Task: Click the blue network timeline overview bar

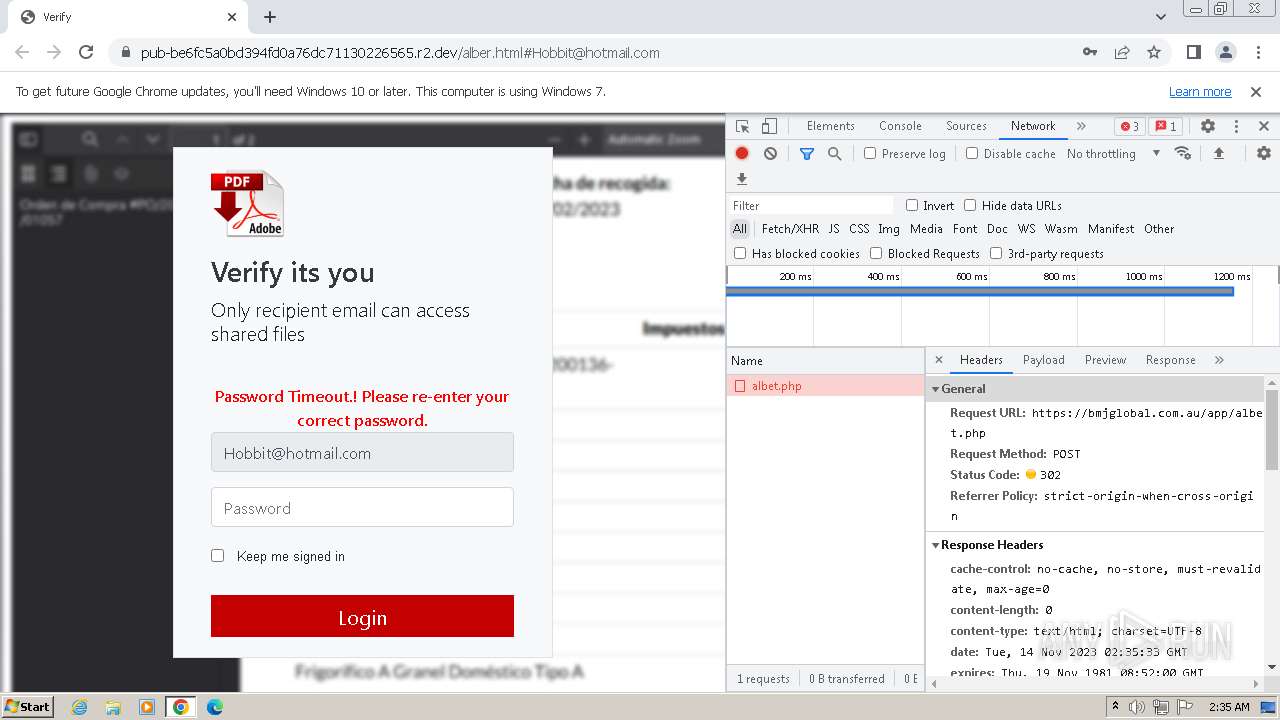Action: click(980, 291)
